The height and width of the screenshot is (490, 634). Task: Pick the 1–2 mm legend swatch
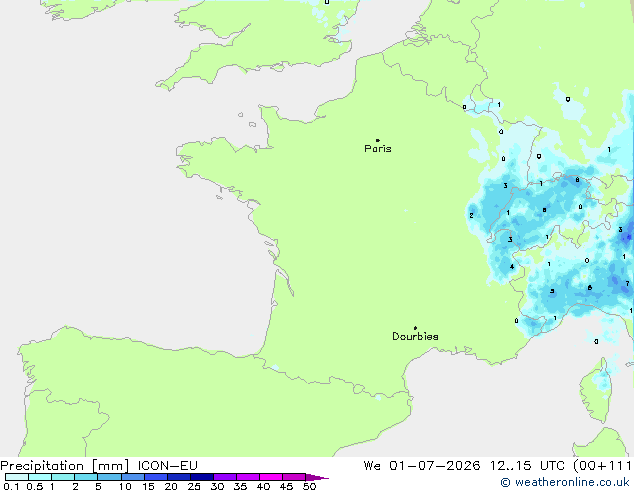click(x=63, y=477)
